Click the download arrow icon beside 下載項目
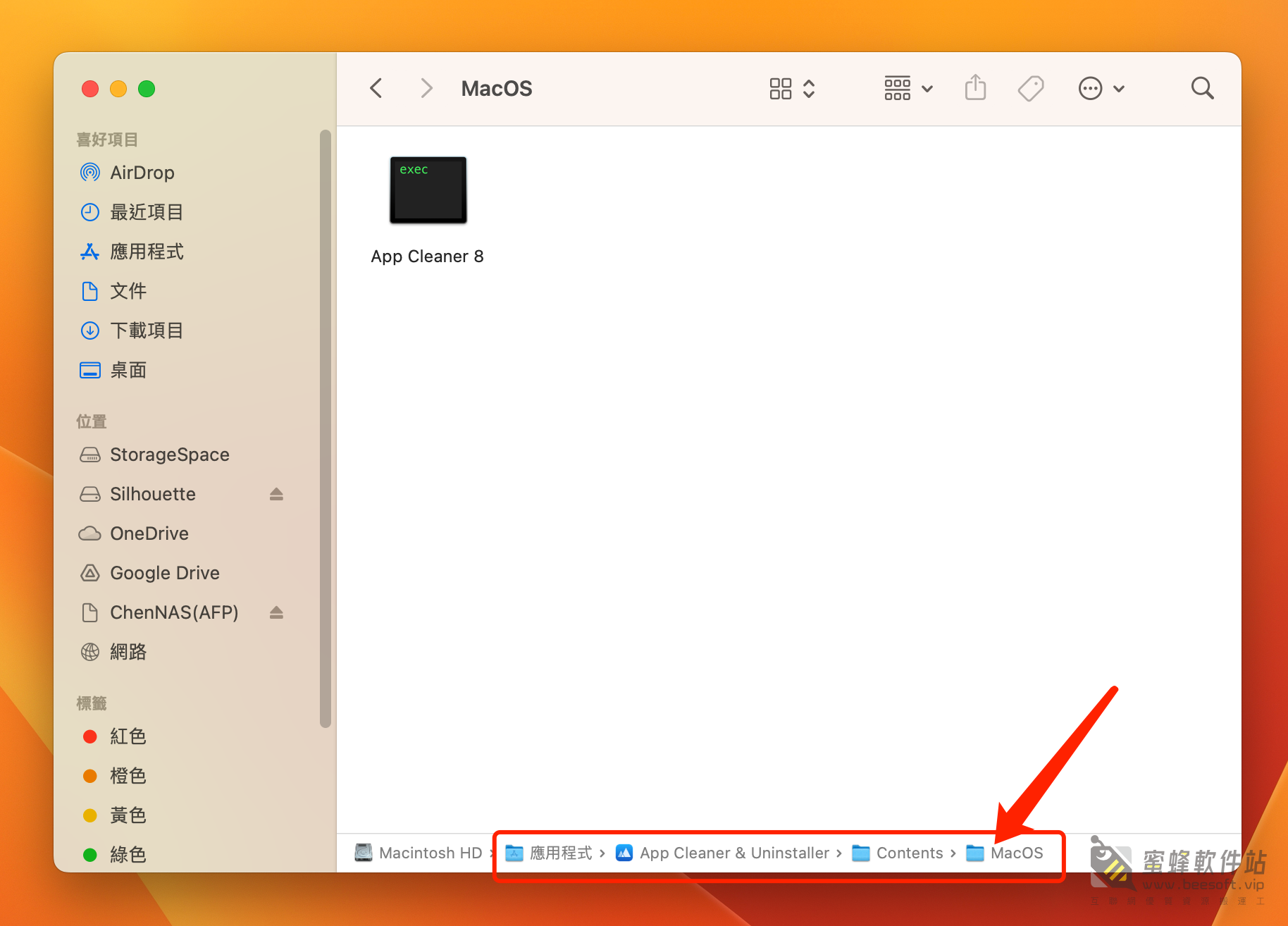 [90, 331]
